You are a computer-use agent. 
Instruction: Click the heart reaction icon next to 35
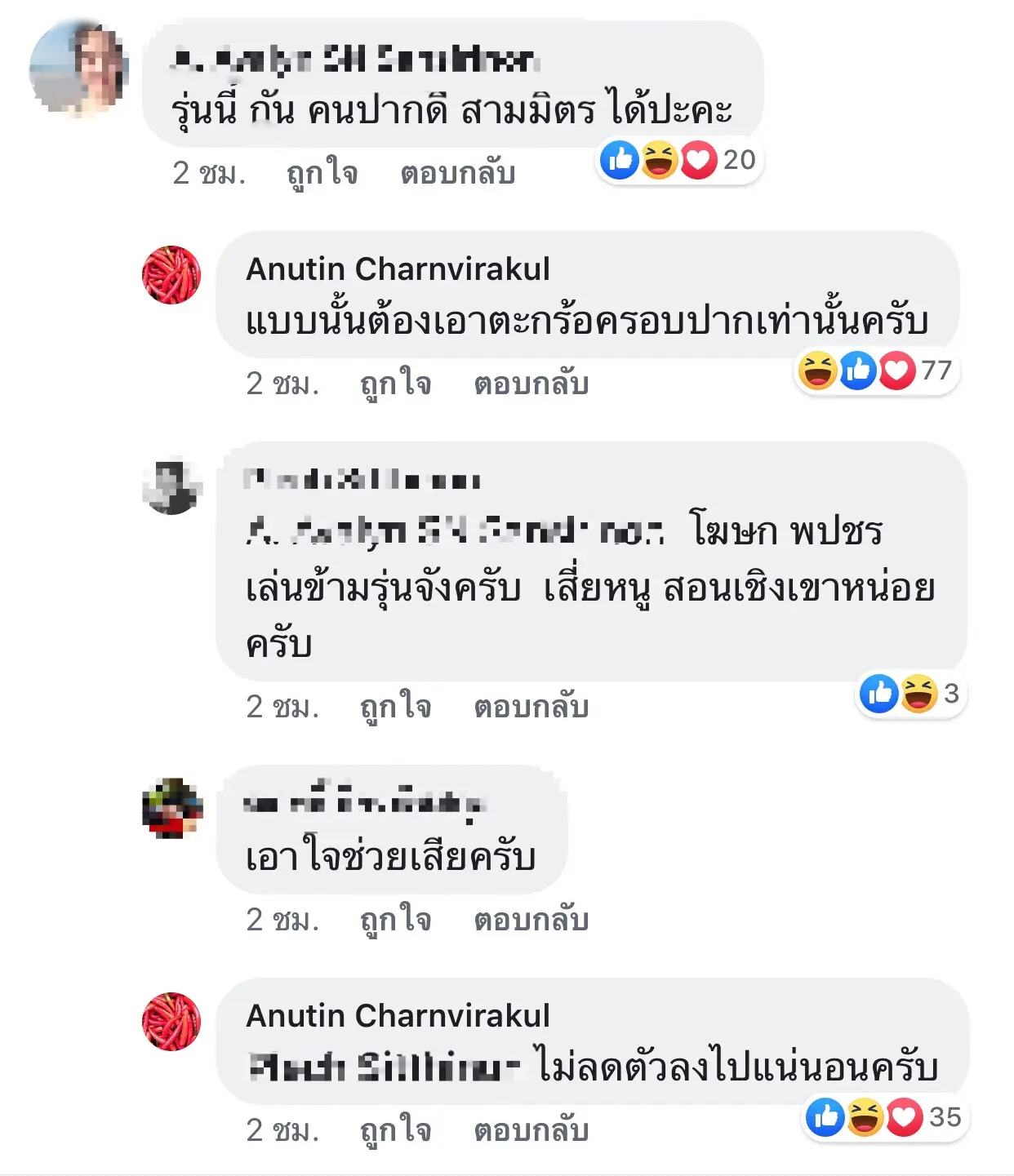tap(905, 1117)
